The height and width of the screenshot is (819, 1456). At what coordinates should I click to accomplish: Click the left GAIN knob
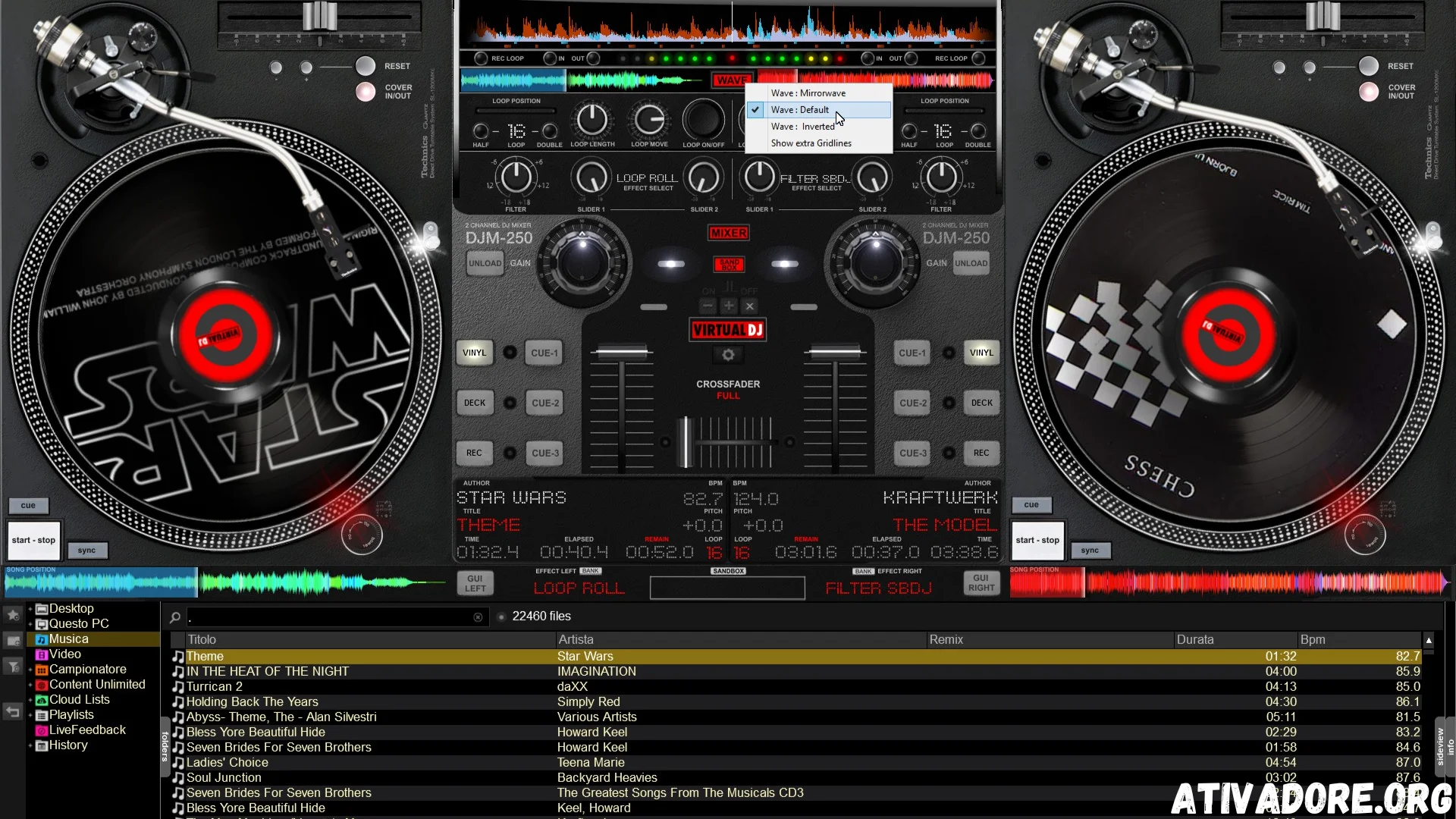click(x=582, y=263)
